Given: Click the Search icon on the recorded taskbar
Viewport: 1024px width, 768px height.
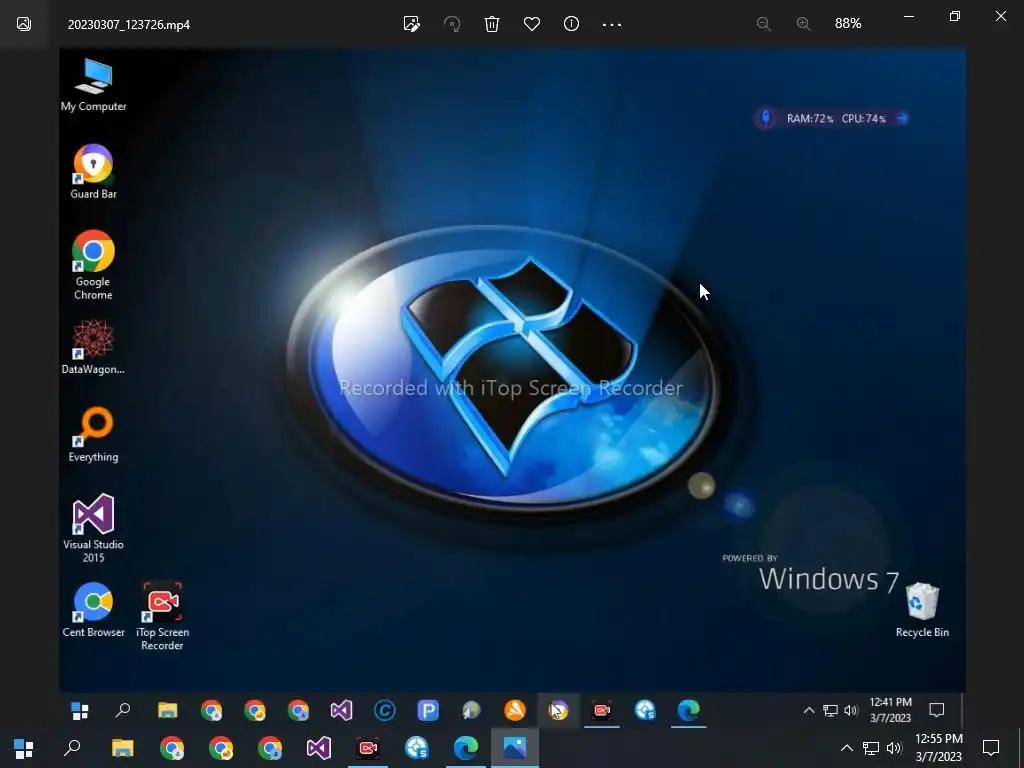Looking at the screenshot, I should pyautogui.click(x=123, y=710).
